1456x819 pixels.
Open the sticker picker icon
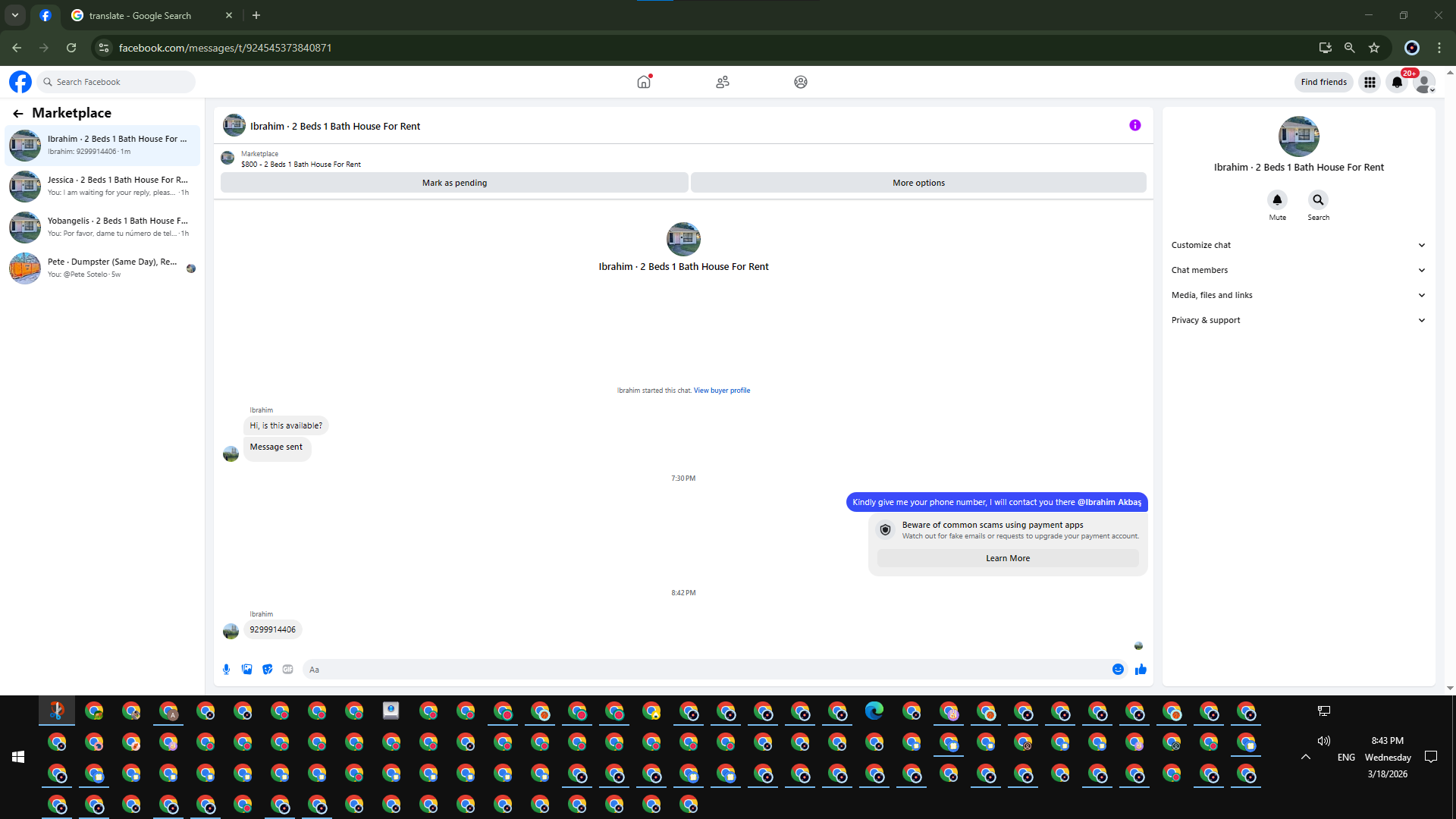[x=267, y=670]
